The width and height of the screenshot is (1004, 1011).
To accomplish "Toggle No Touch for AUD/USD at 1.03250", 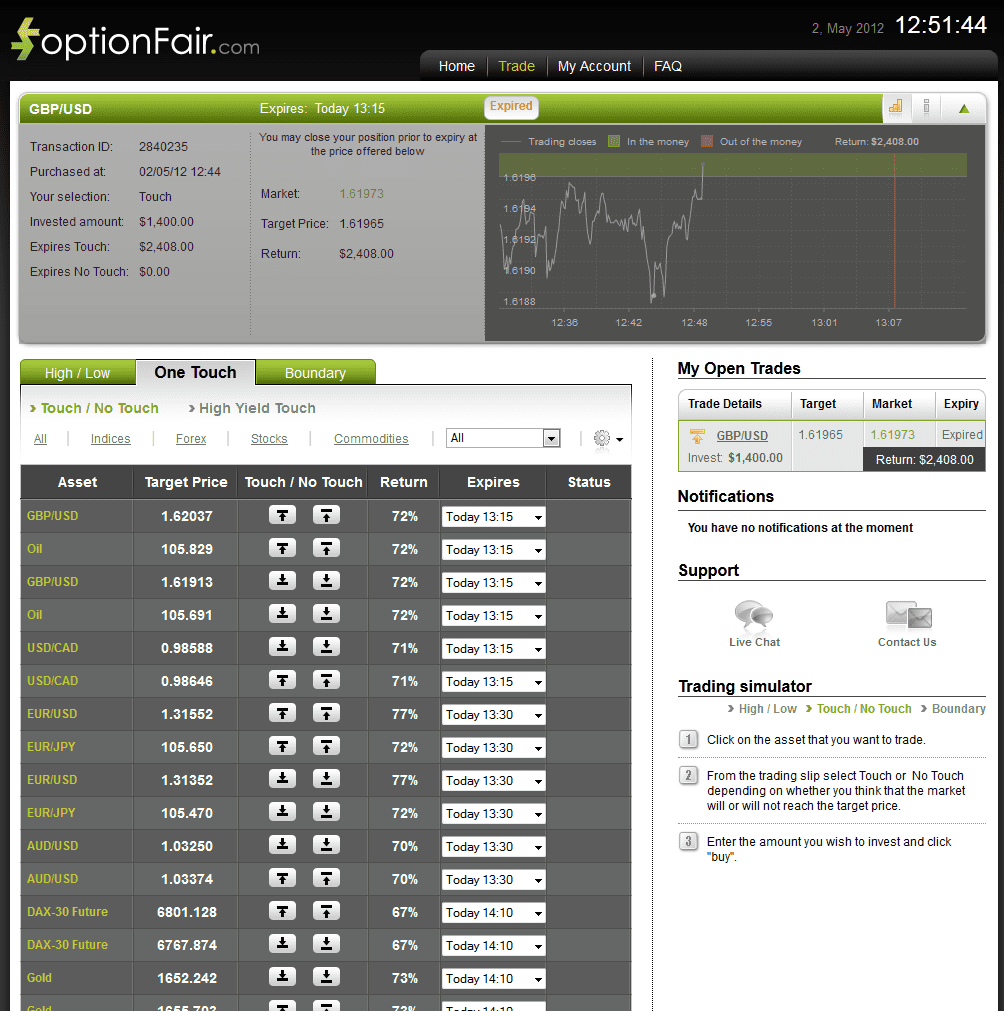I will point(325,845).
